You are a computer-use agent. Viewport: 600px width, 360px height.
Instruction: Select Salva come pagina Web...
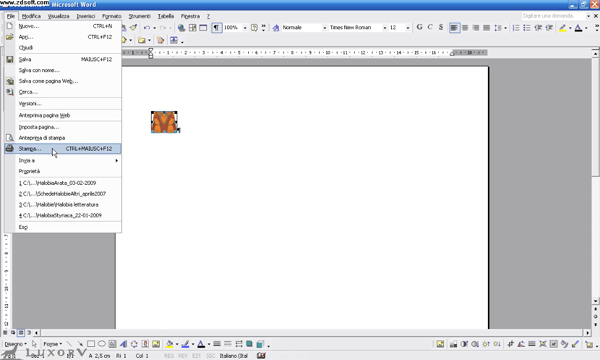[x=63, y=81]
